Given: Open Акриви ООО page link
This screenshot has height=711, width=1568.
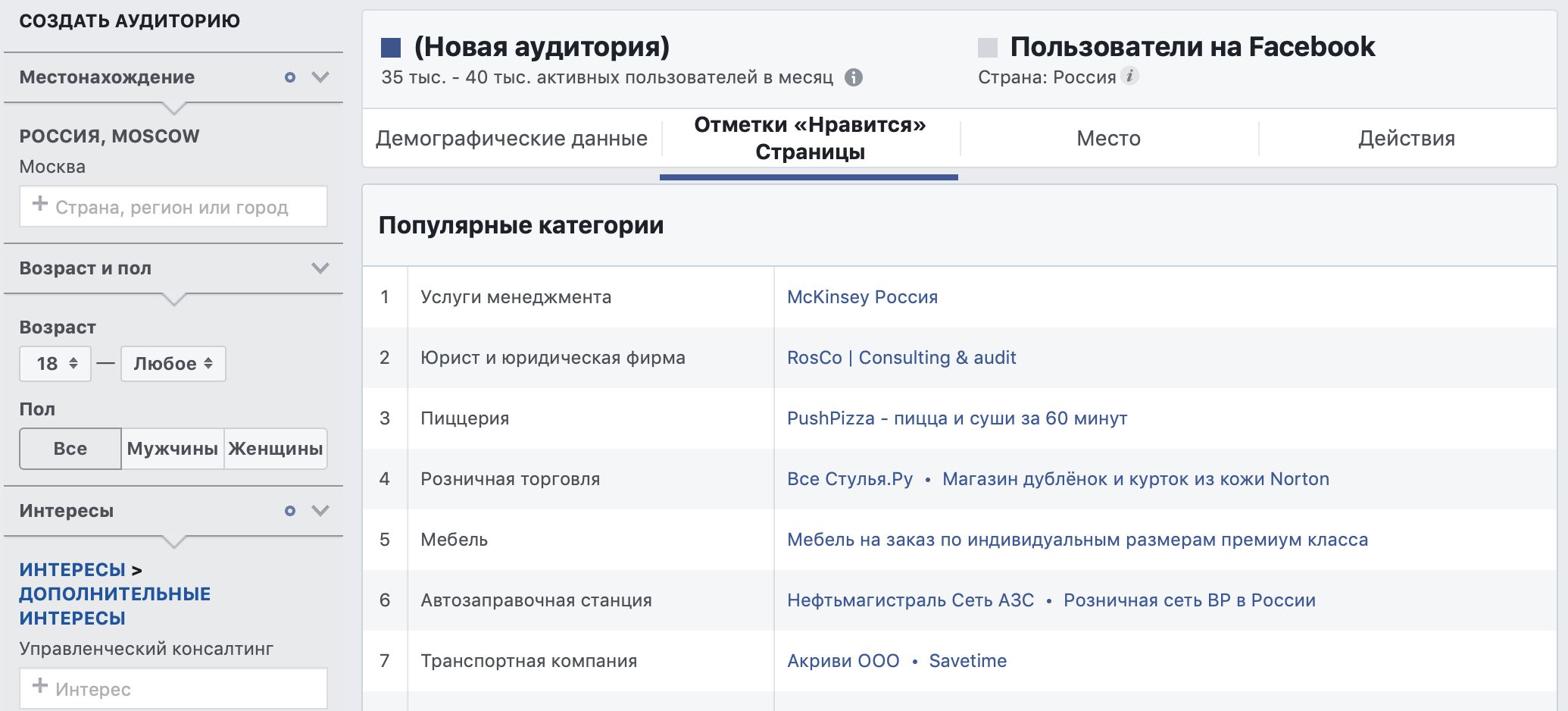Looking at the screenshot, I should click(843, 661).
